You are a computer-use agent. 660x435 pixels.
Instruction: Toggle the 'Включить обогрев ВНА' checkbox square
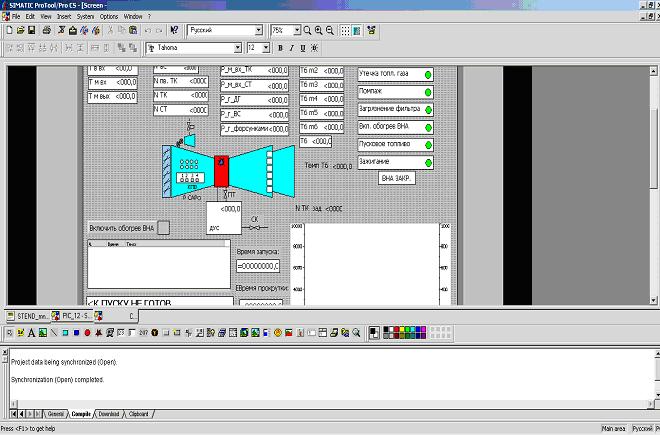tap(164, 228)
